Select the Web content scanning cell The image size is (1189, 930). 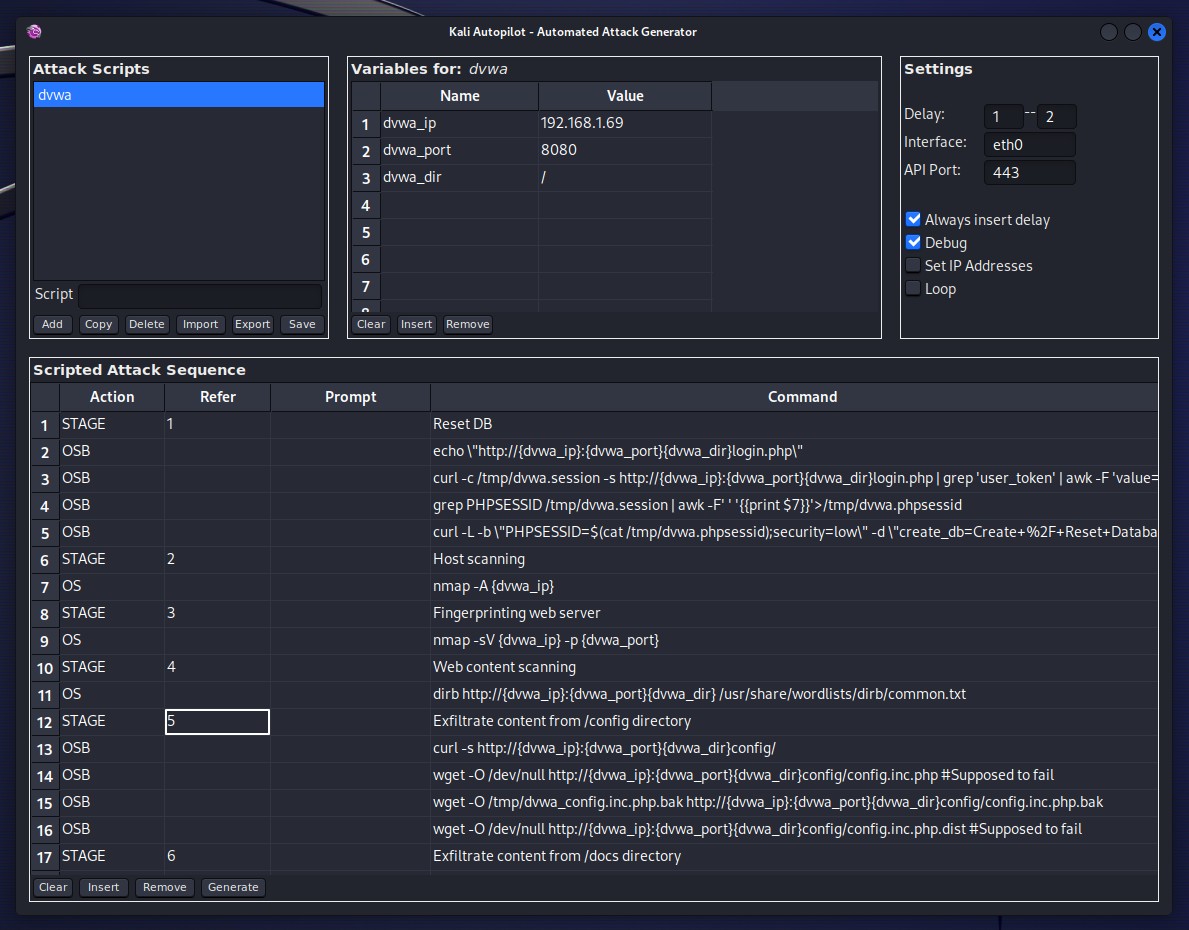pyautogui.click(x=794, y=668)
